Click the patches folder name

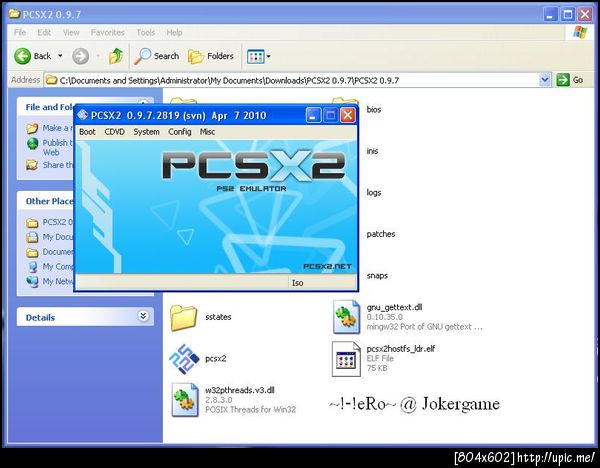380,234
